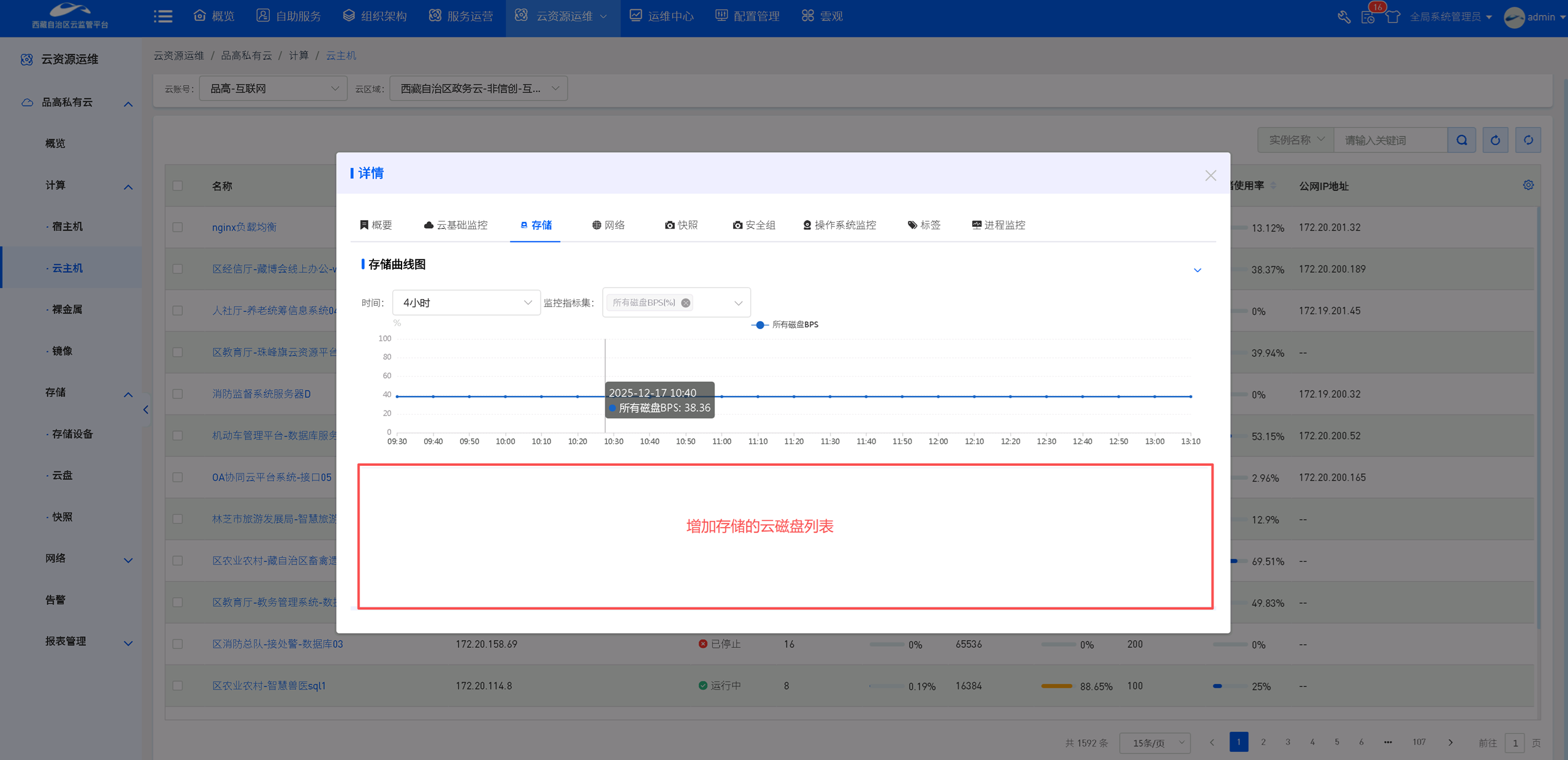
Task: Click the wrench tools icon in header
Action: point(1344,17)
